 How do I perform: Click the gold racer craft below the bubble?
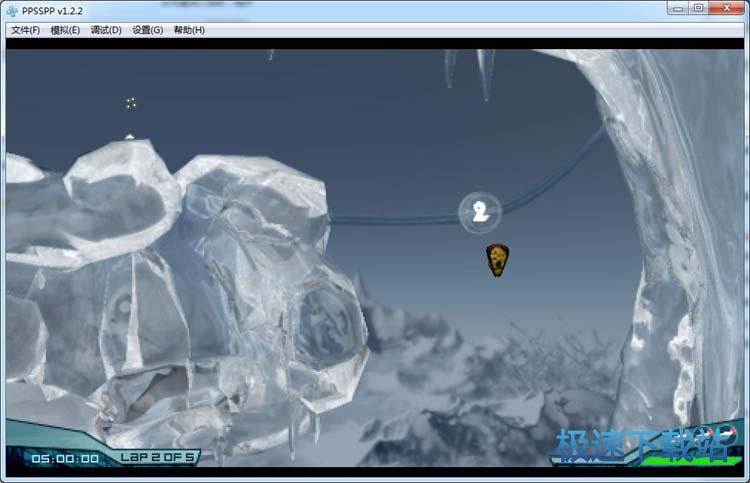point(497,260)
